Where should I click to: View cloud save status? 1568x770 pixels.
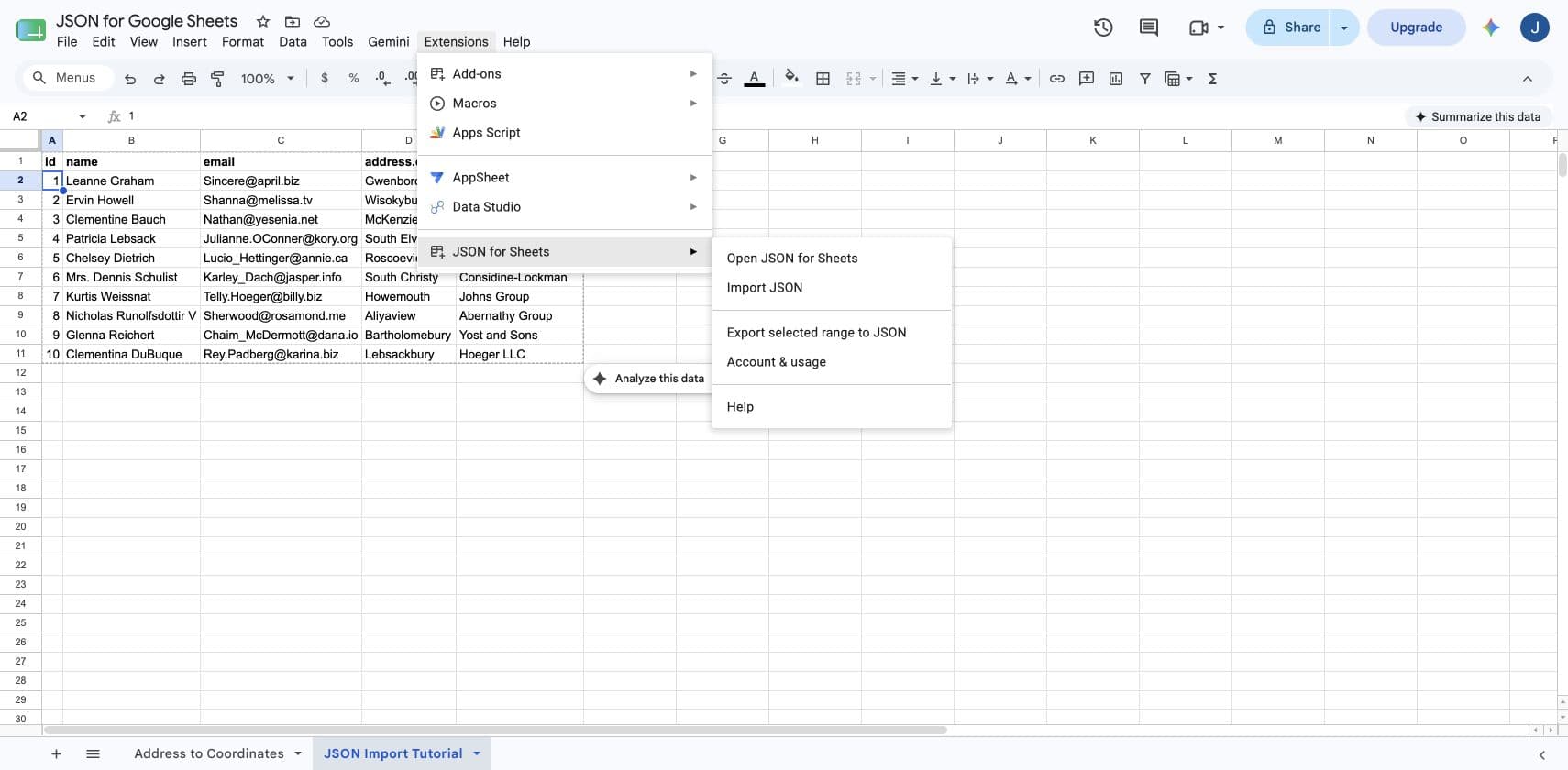(x=322, y=21)
